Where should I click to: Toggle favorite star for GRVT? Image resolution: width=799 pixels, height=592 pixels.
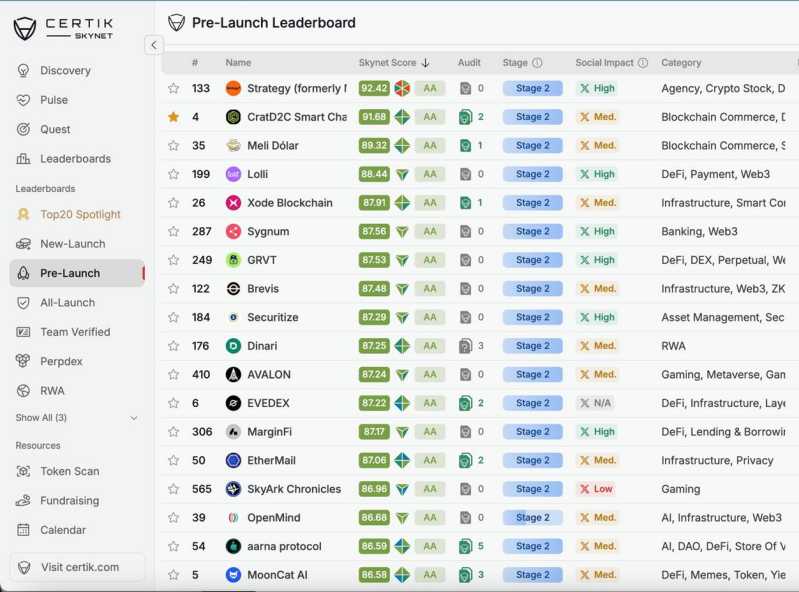(174, 260)
